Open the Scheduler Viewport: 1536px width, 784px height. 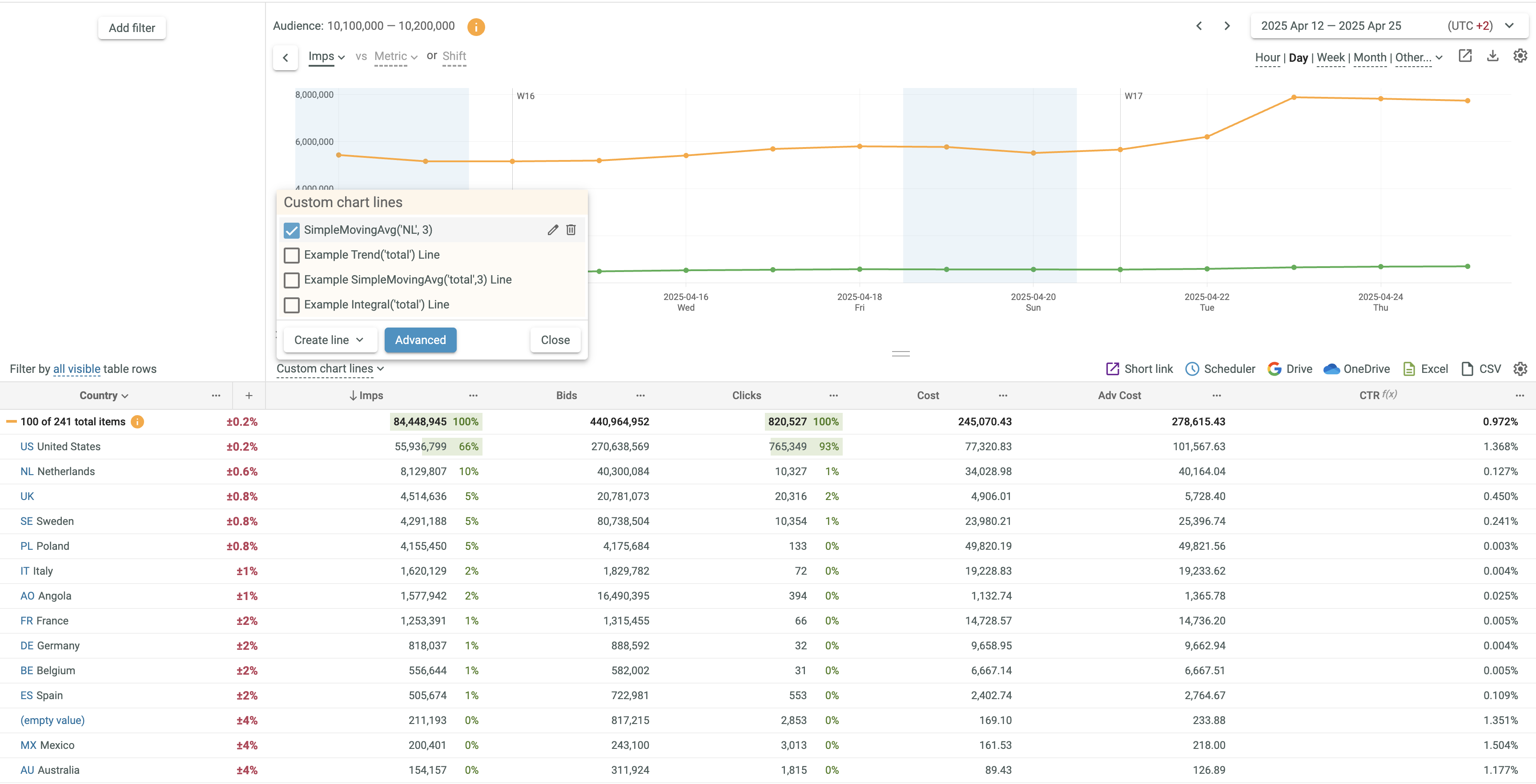click(1220, 369)
